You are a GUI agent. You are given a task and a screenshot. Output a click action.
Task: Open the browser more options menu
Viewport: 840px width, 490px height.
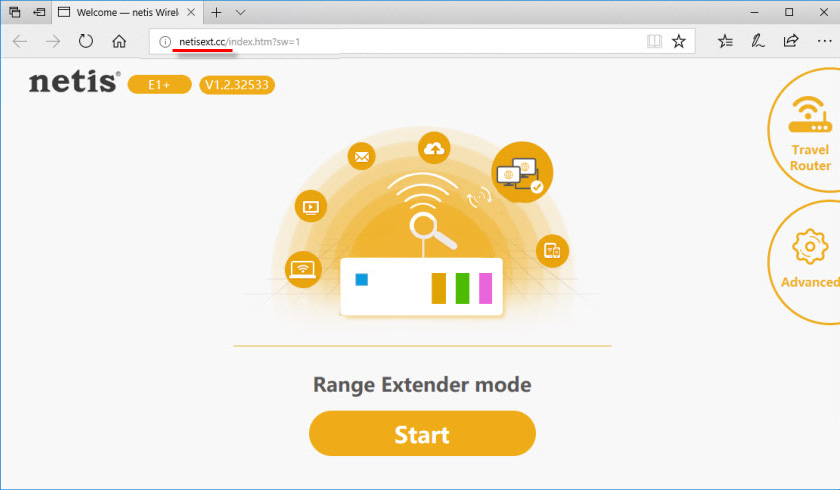click(823, 41)
